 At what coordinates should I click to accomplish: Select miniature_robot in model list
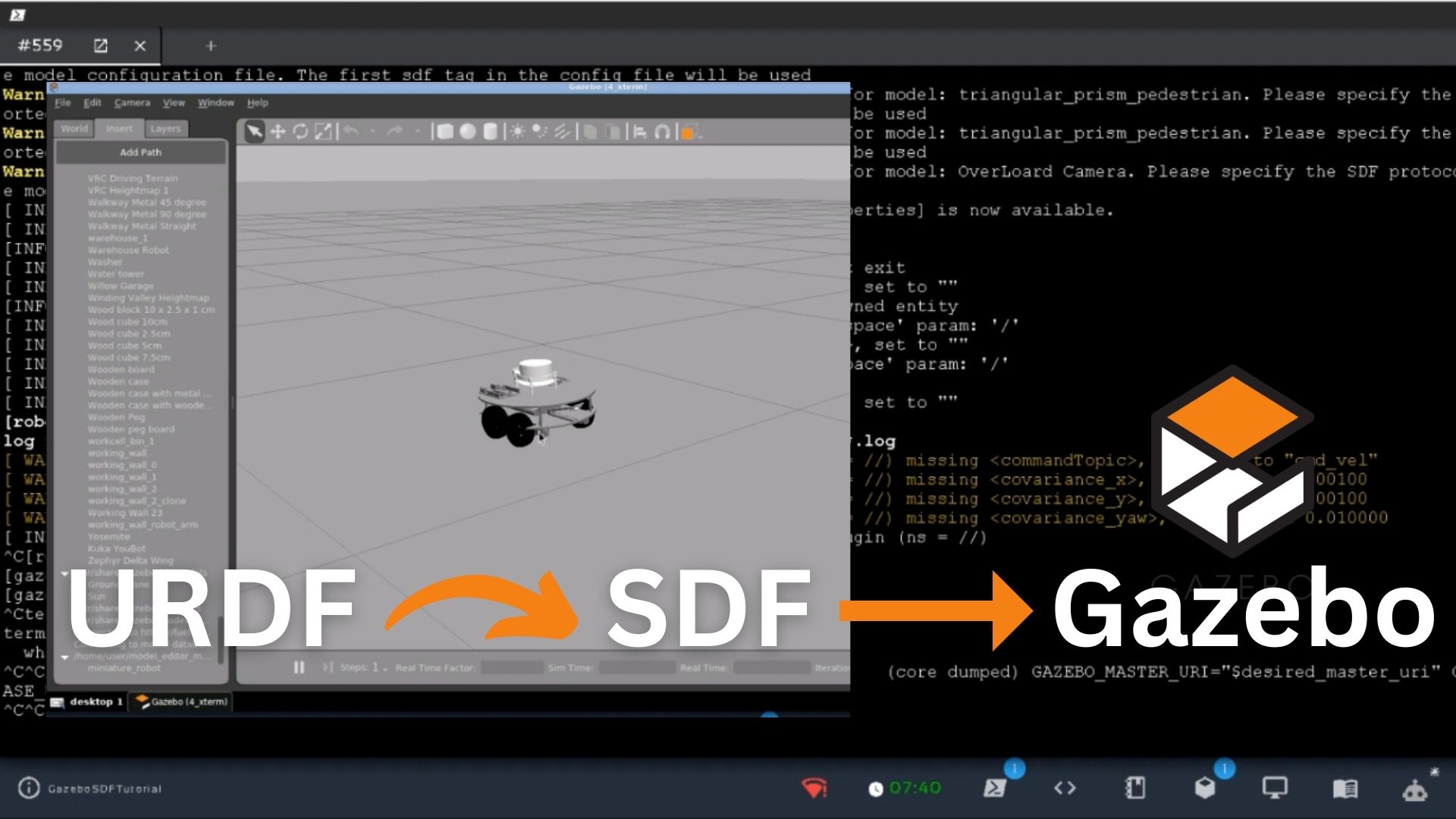coord(124,668)
